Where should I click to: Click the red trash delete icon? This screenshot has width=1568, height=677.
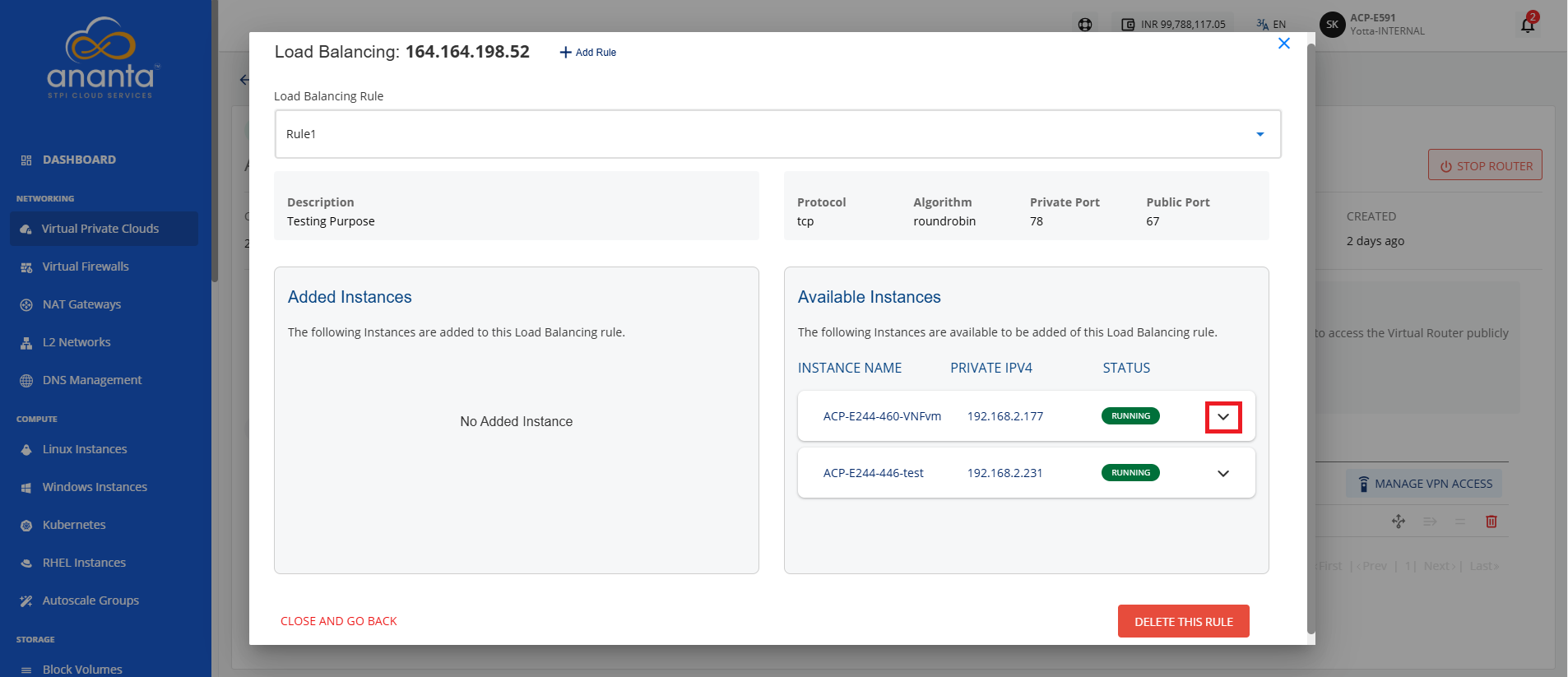click(1491, 522)
